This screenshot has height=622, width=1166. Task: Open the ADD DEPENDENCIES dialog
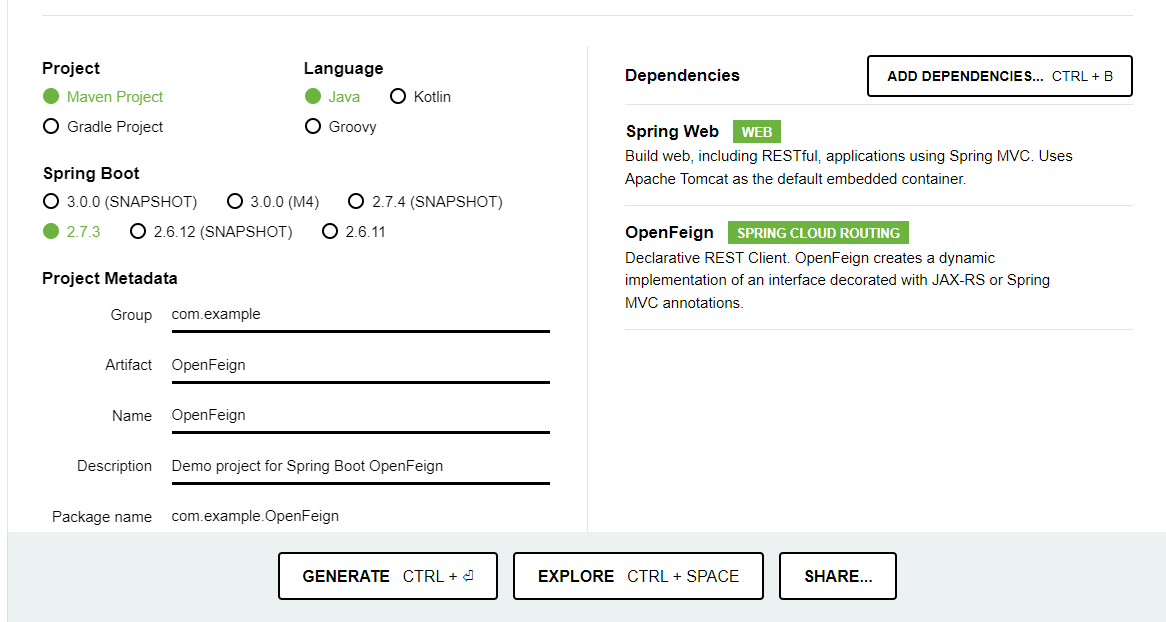[x=998, y=75]
